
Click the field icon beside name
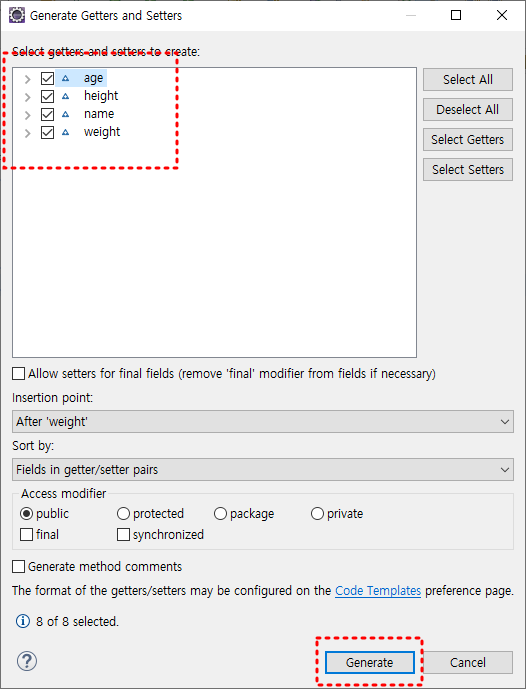pyautogui.click(x=65, y=114)
